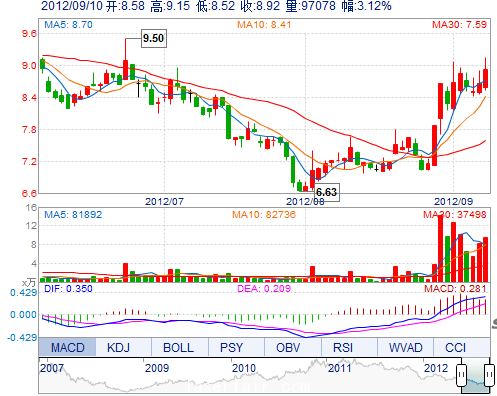Image resolution: width=497 pixels, height=396 pixels.
Task: Click the right range slider handle
Action: point(489,375)
